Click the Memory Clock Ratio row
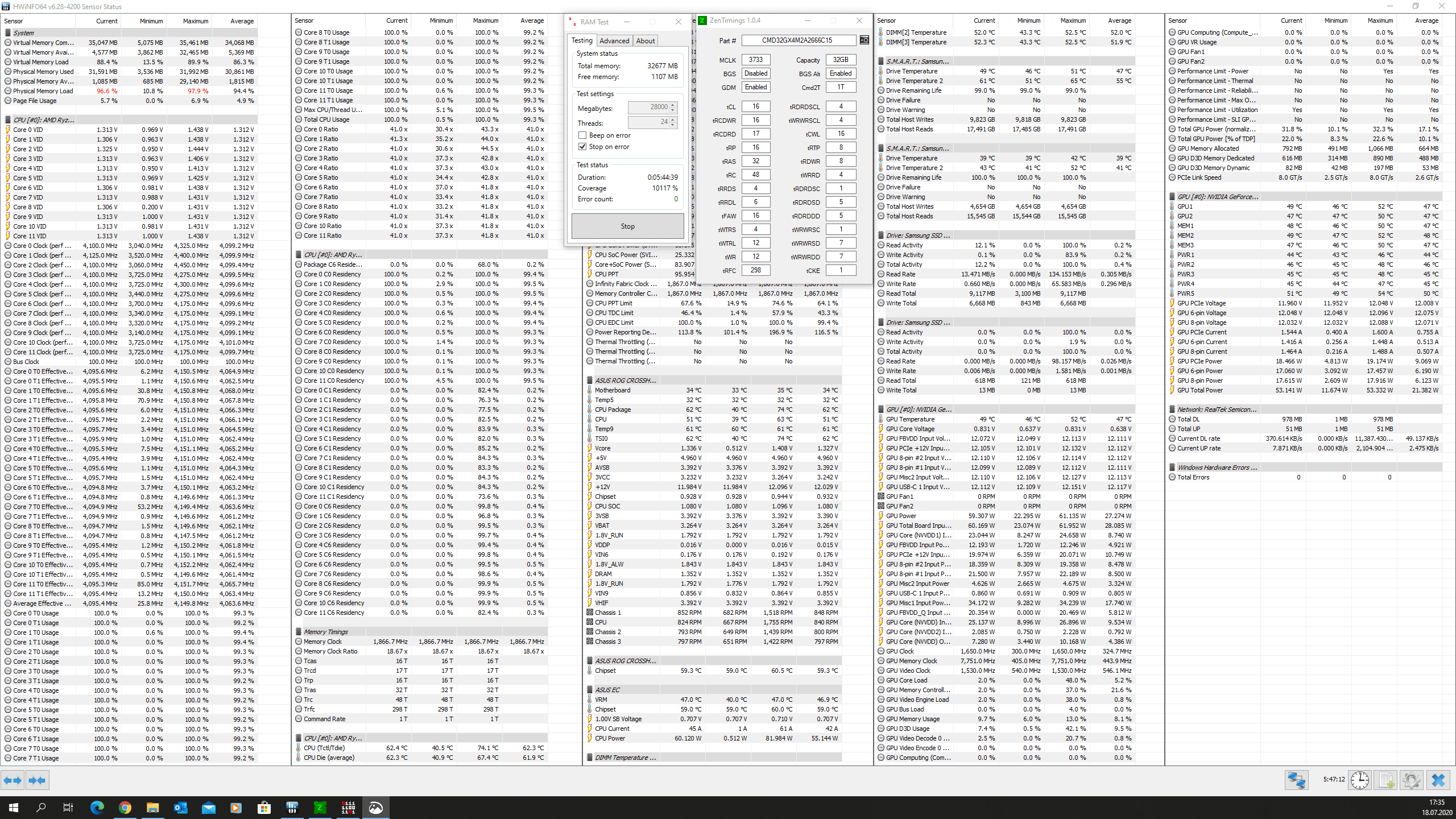 (421, 651)
